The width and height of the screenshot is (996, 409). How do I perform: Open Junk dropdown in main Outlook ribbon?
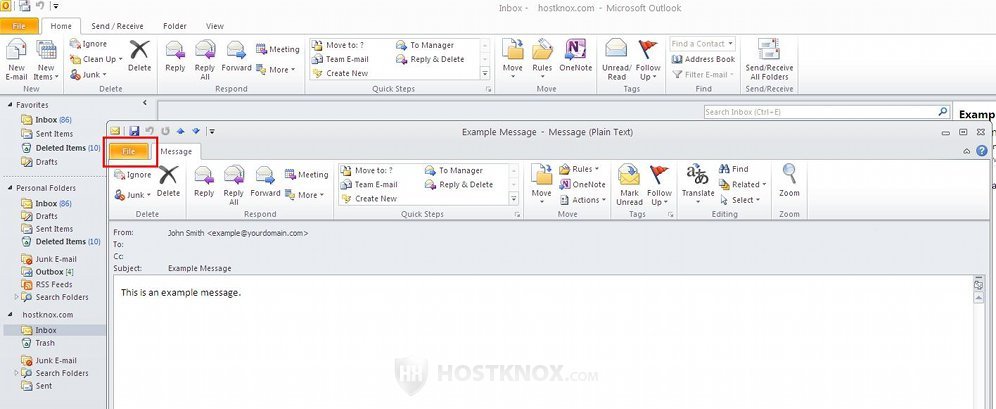(87, 74)
